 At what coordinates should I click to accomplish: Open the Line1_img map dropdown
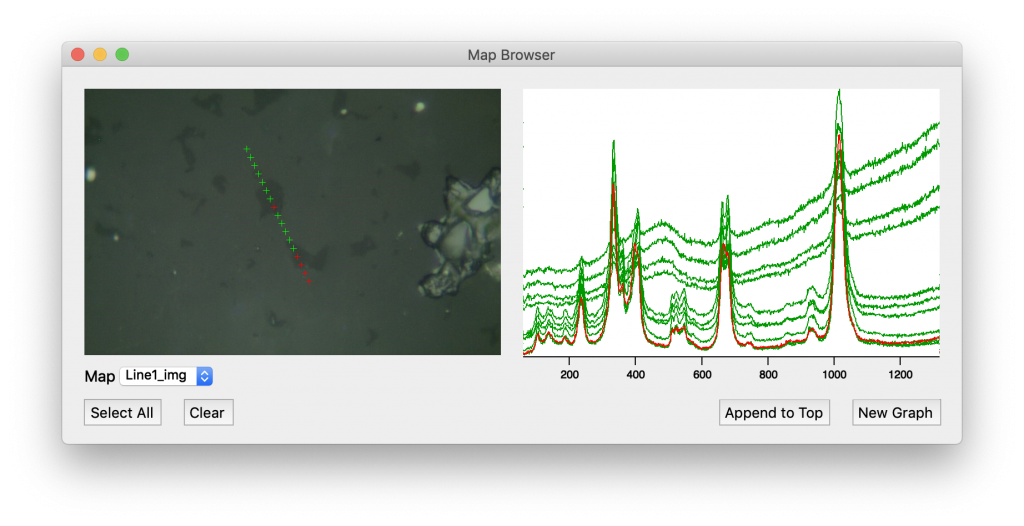point(166,376)
